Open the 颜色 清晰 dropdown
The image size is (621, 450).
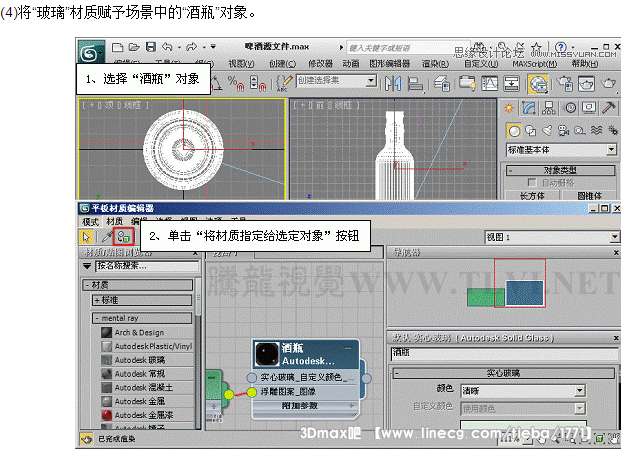(523, 391)
